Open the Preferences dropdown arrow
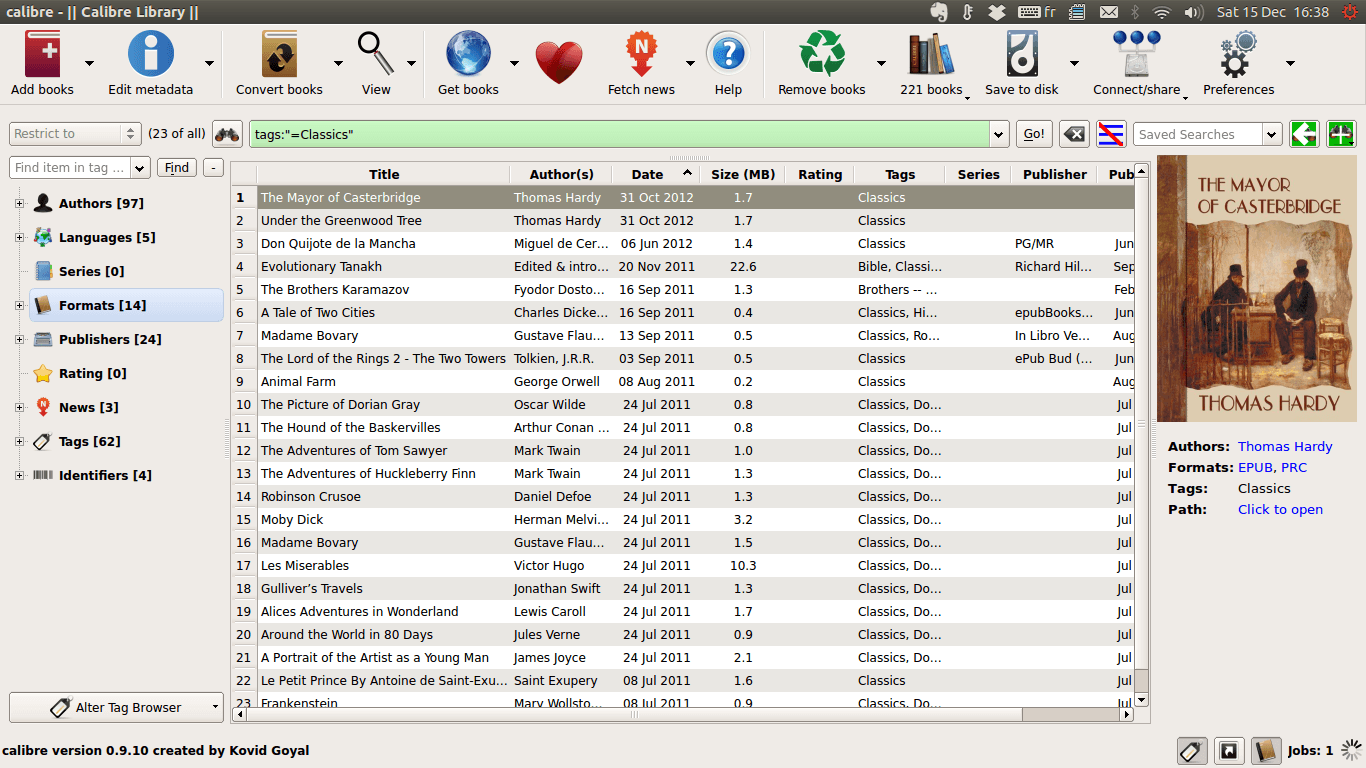1366x768 pixels. 1290,63
